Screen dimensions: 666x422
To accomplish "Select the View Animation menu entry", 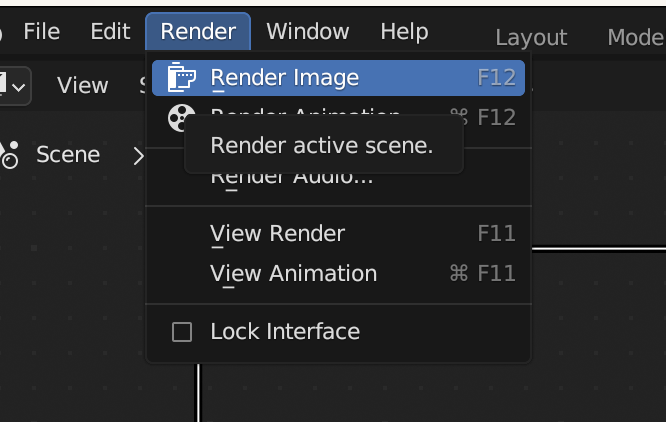I will 294,274.
